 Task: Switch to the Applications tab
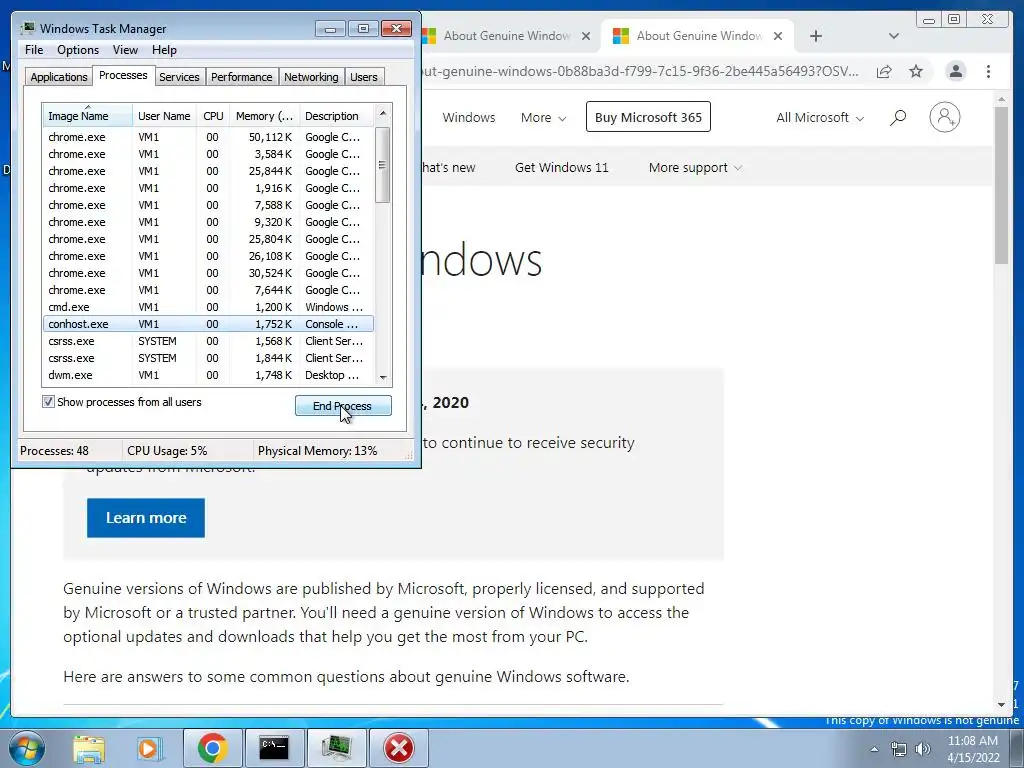[x=58, y=77]
